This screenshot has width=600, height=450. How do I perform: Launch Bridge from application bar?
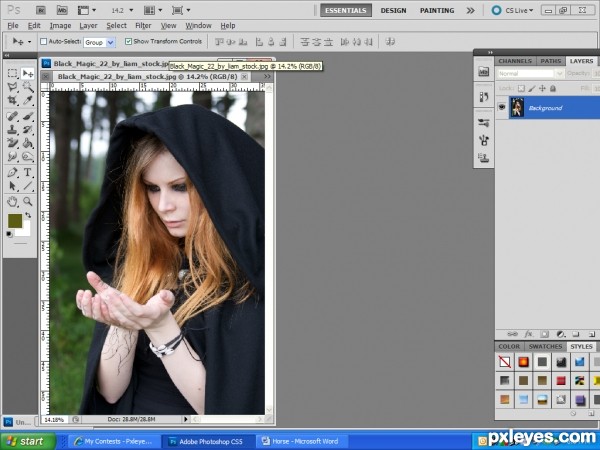(41, 10)
